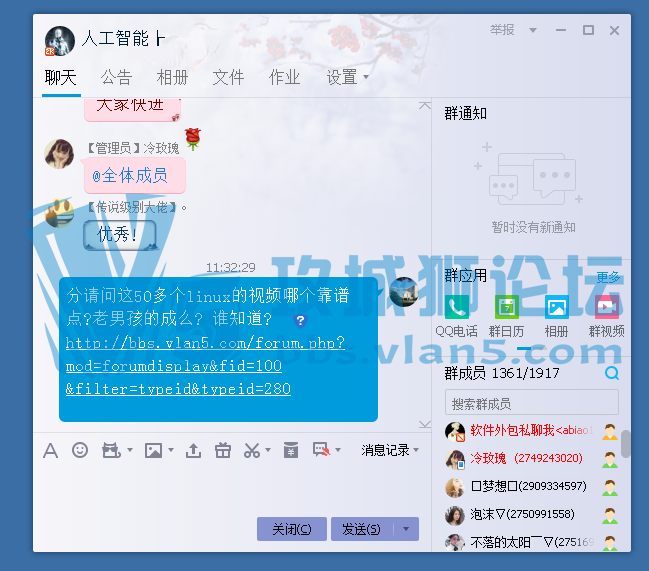Click 举报 report link
649x571 pixels.
pyautogui.click(x=502, y=30)
